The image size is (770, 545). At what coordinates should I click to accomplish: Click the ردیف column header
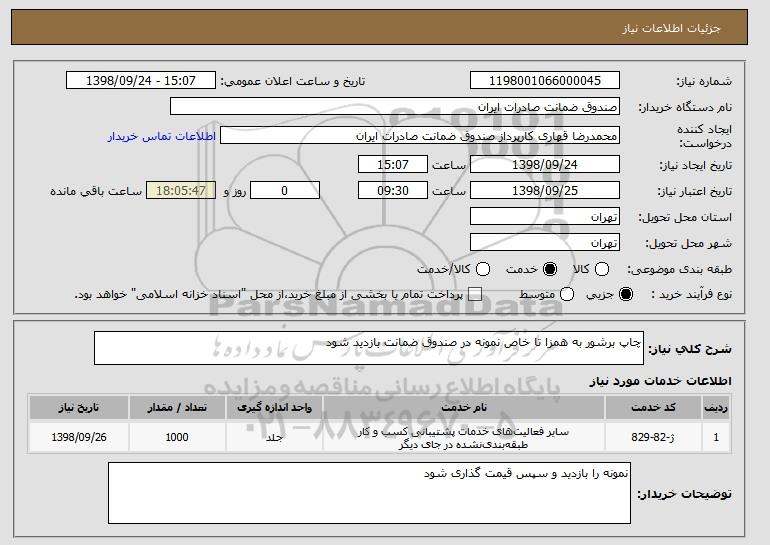[716, 408]
